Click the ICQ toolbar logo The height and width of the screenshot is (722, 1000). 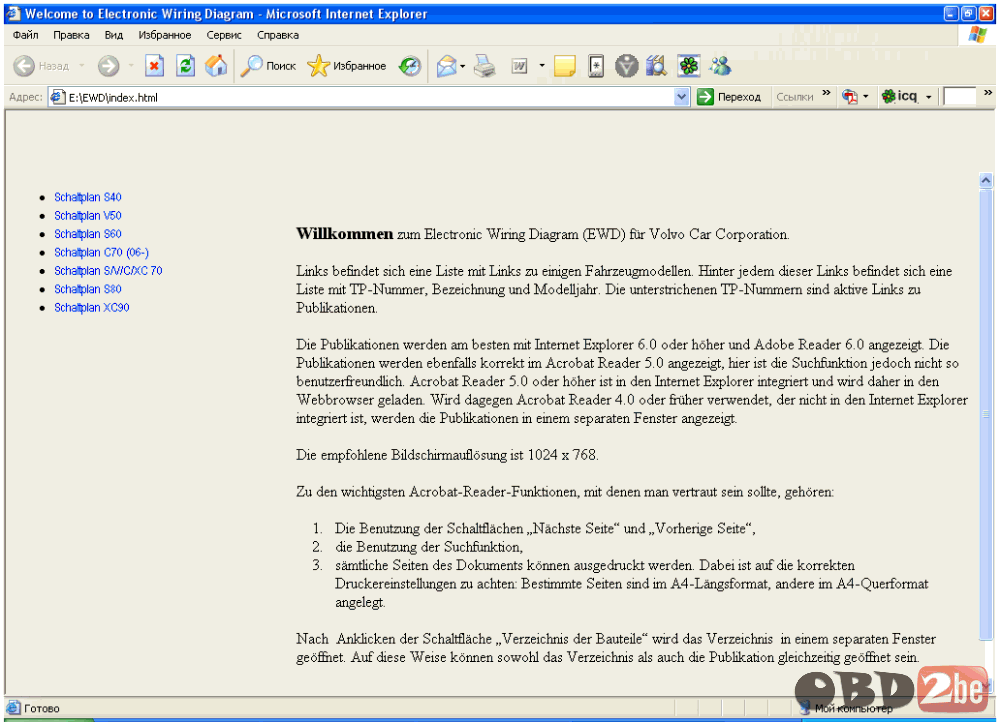click(899, 96)
